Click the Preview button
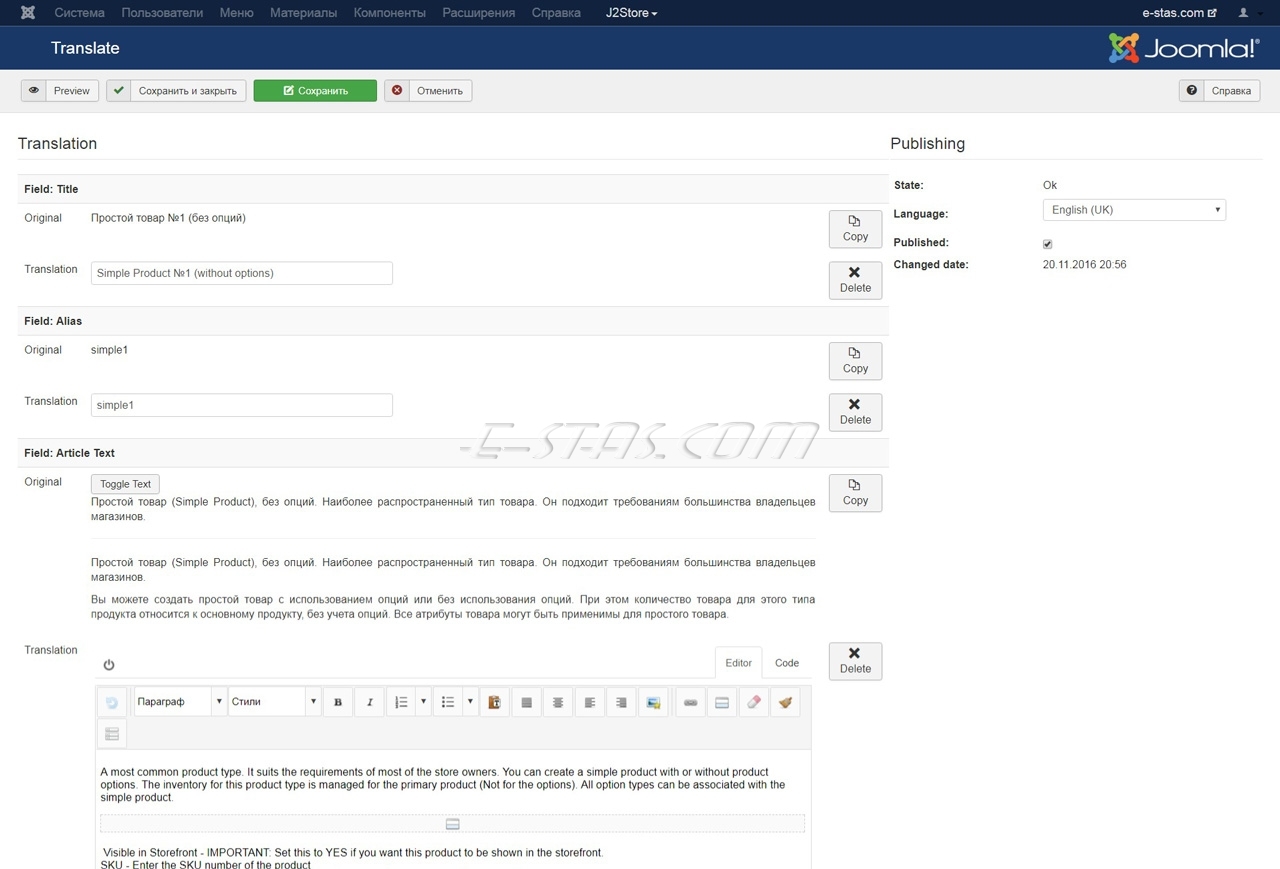 coord(60,91)
